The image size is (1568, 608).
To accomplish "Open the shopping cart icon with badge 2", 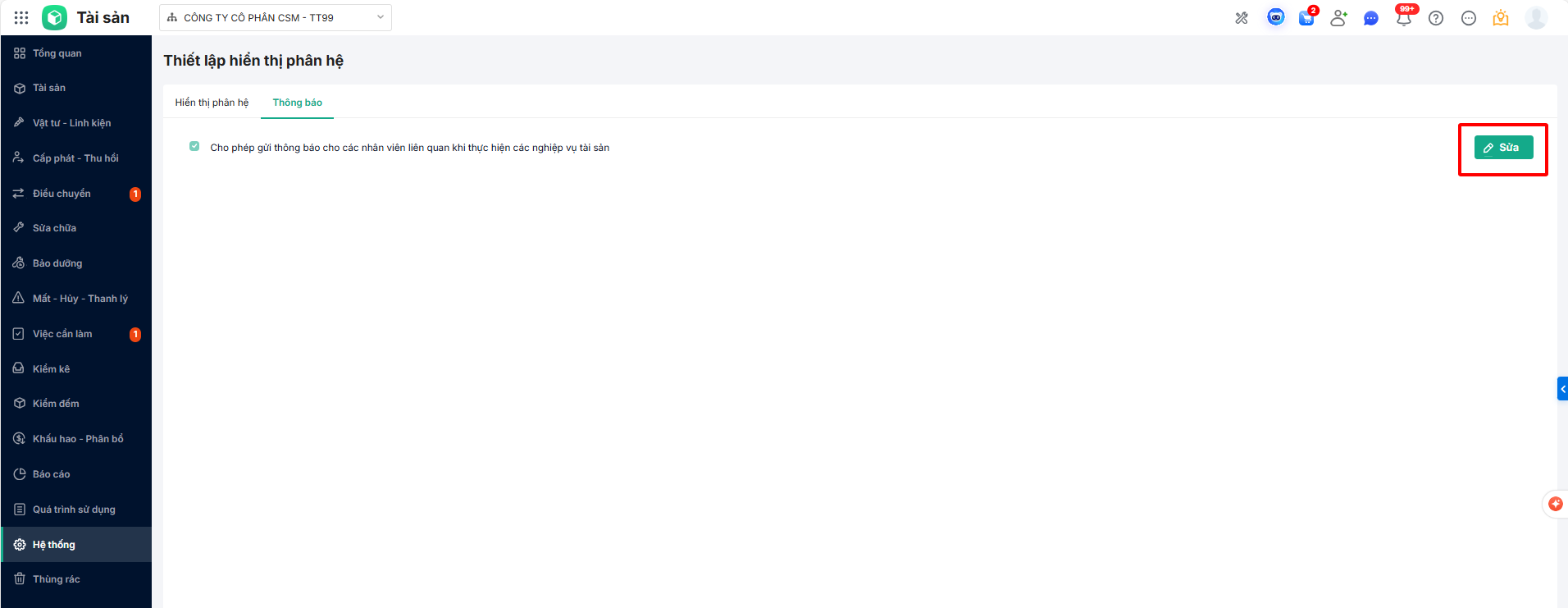I will point(1307,17).
